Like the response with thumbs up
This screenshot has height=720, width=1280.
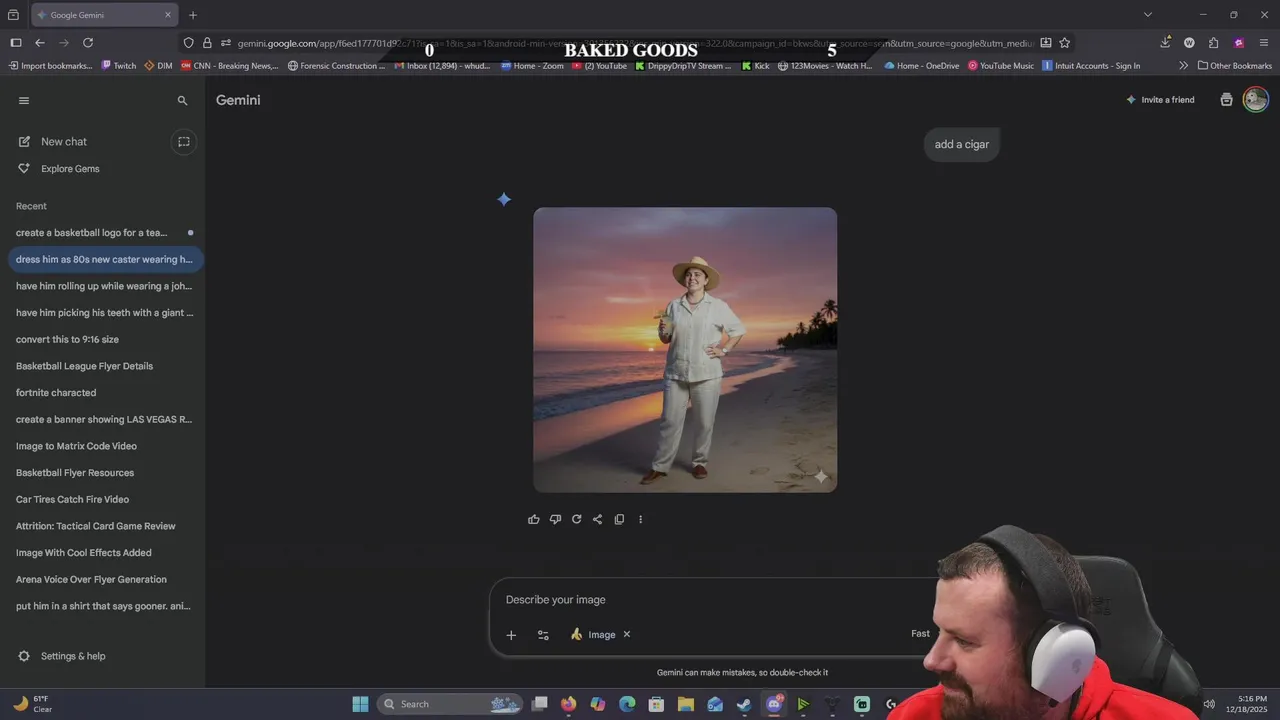pos(534,519)
